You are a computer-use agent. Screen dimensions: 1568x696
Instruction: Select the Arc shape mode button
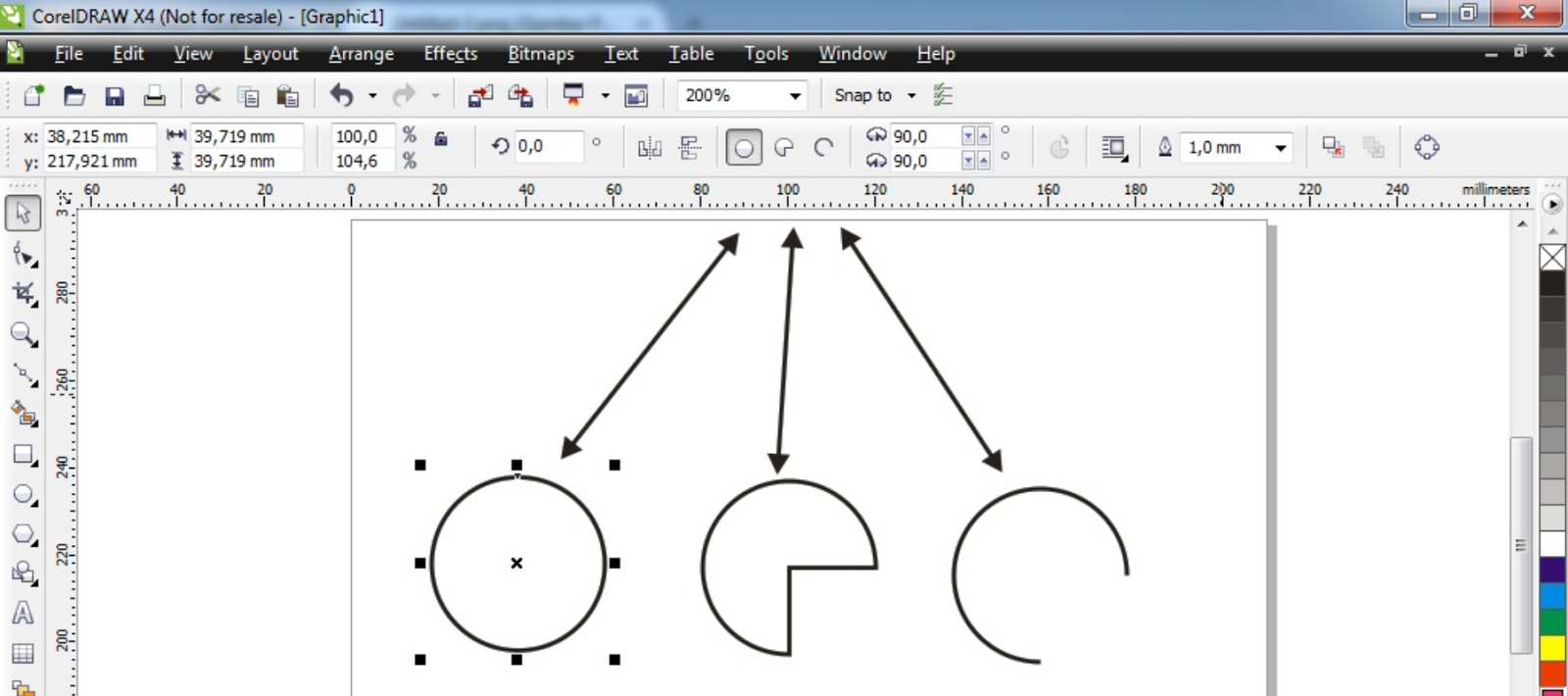pyautogui.click(x=824, y=148)
